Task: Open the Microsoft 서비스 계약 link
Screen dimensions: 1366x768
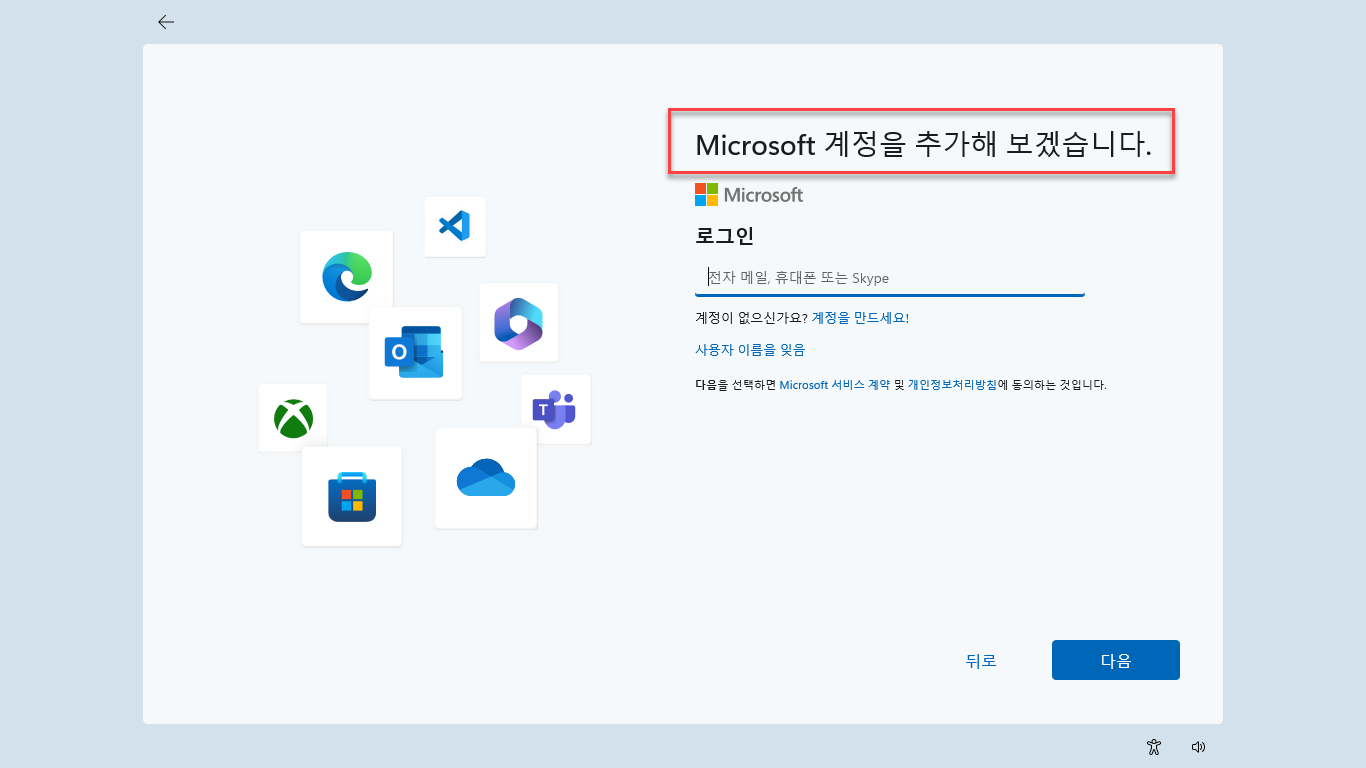Action: tap(834, 385)
